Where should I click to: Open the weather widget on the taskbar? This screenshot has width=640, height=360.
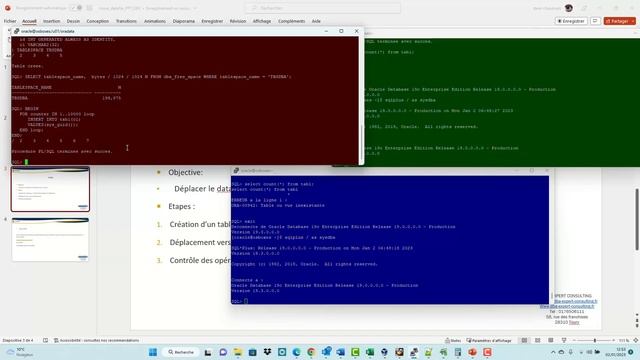click(x=20, y=352)
